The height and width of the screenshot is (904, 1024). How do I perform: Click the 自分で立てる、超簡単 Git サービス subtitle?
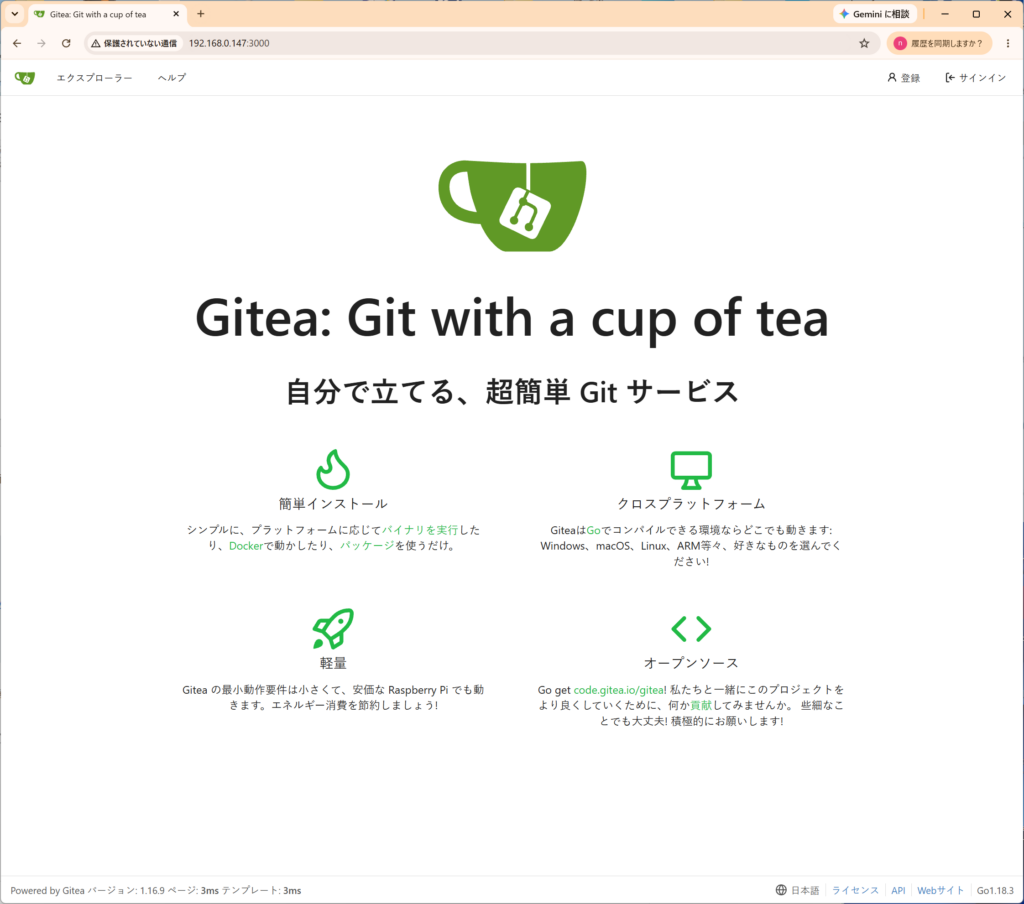point(512,392)
